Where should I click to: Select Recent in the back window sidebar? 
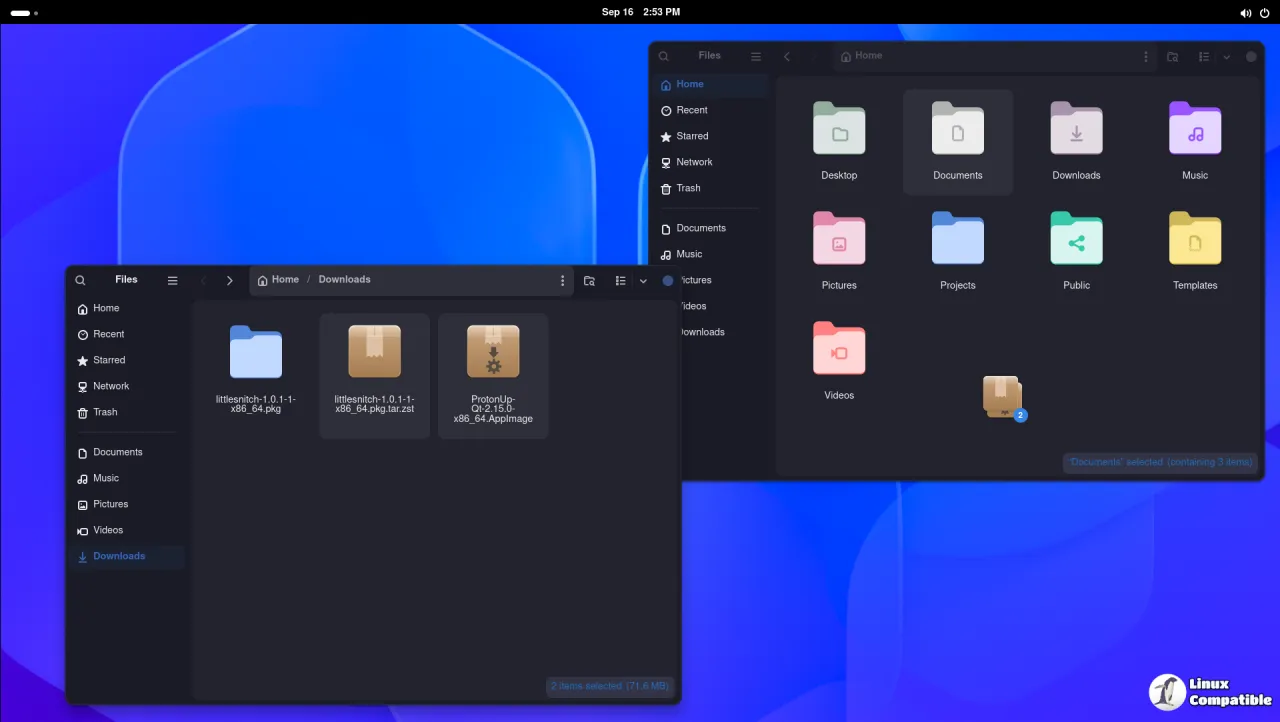coord(711,110)
